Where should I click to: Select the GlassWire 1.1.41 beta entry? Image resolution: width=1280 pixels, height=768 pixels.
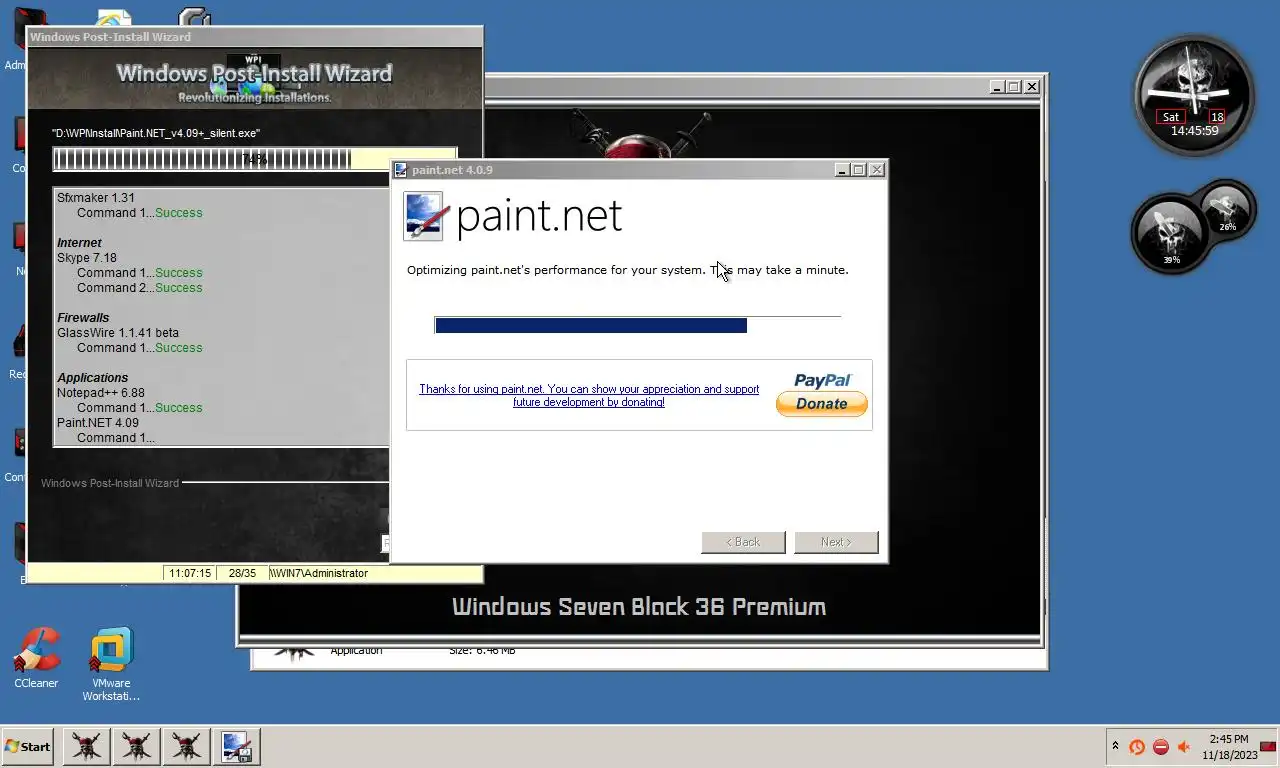click(118, 333)
